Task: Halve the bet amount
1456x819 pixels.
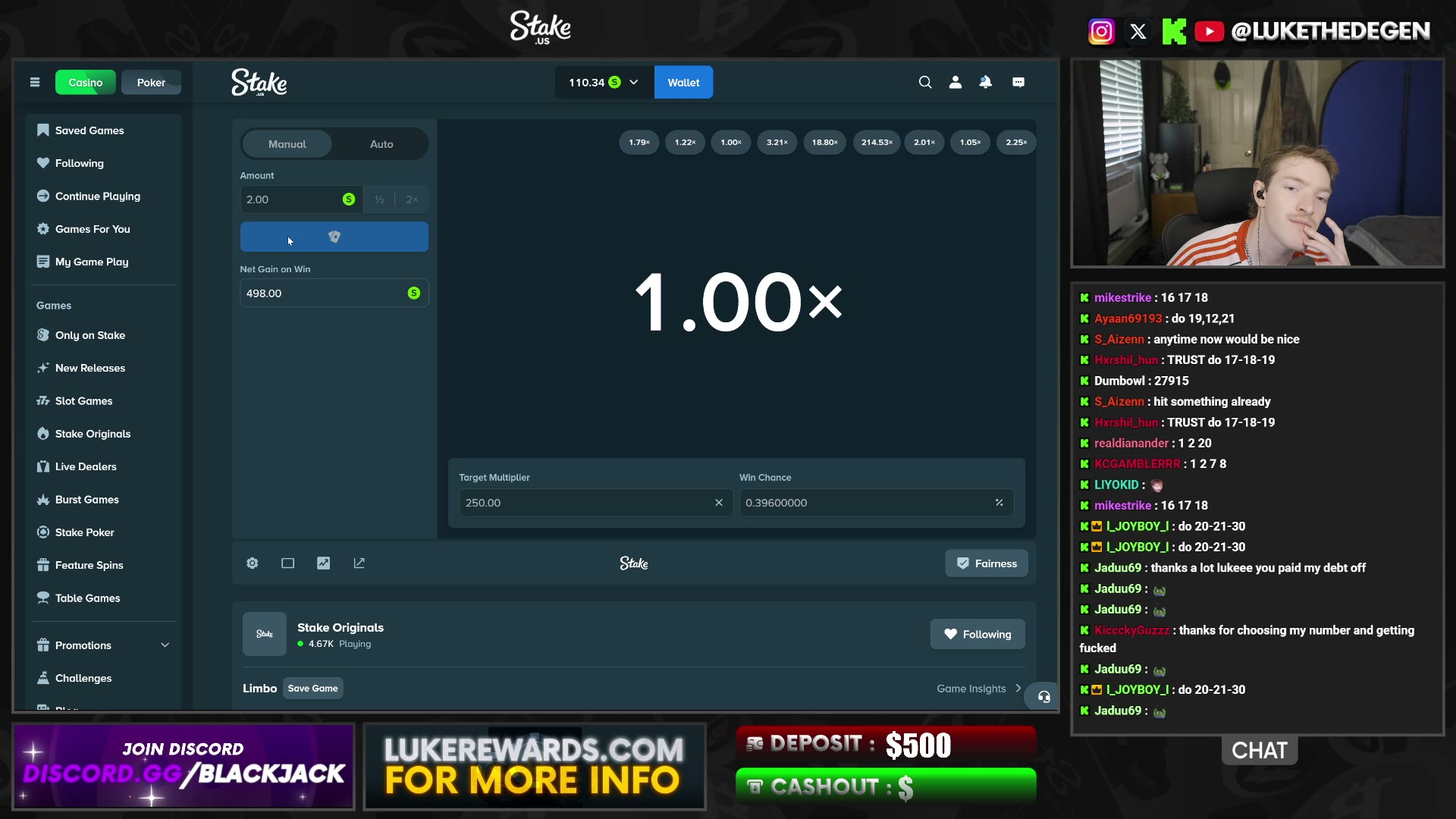Action: point(379,199)
